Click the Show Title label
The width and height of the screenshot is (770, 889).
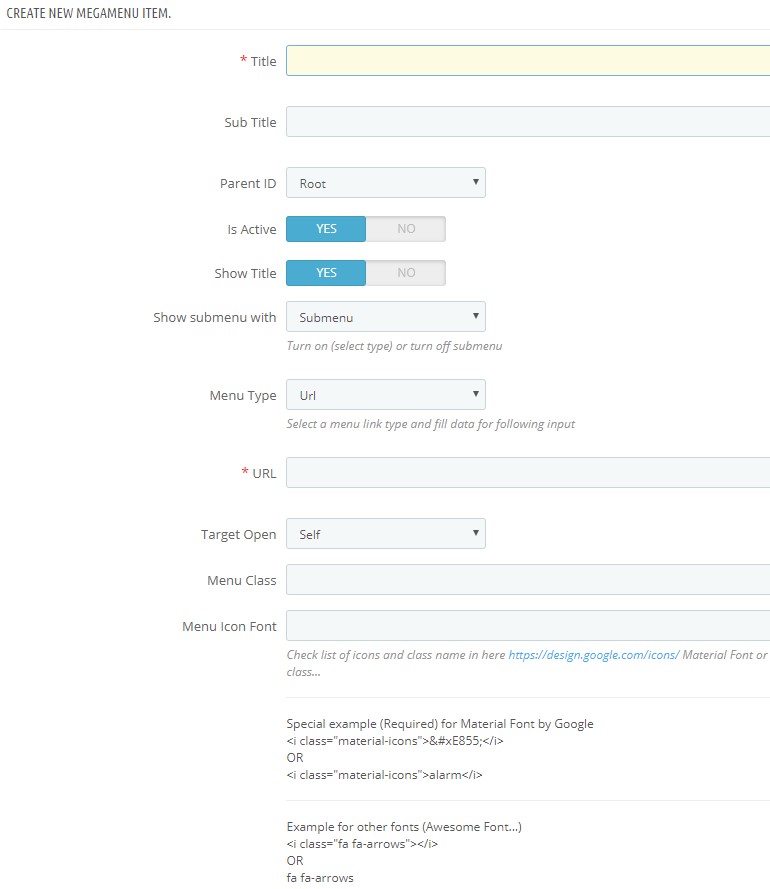[245, 273]
